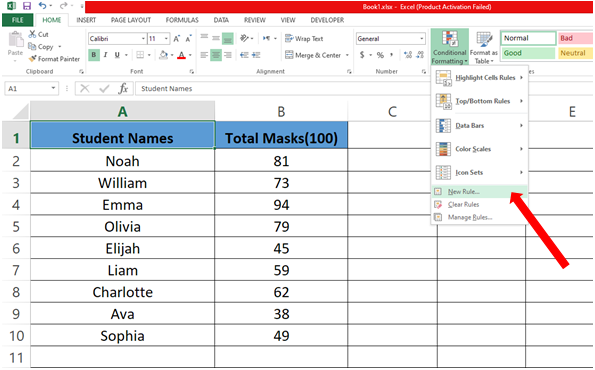The image size is (595, 370).
Task: Open the Calibri font name dropdown
Action: tap(143, 39)
